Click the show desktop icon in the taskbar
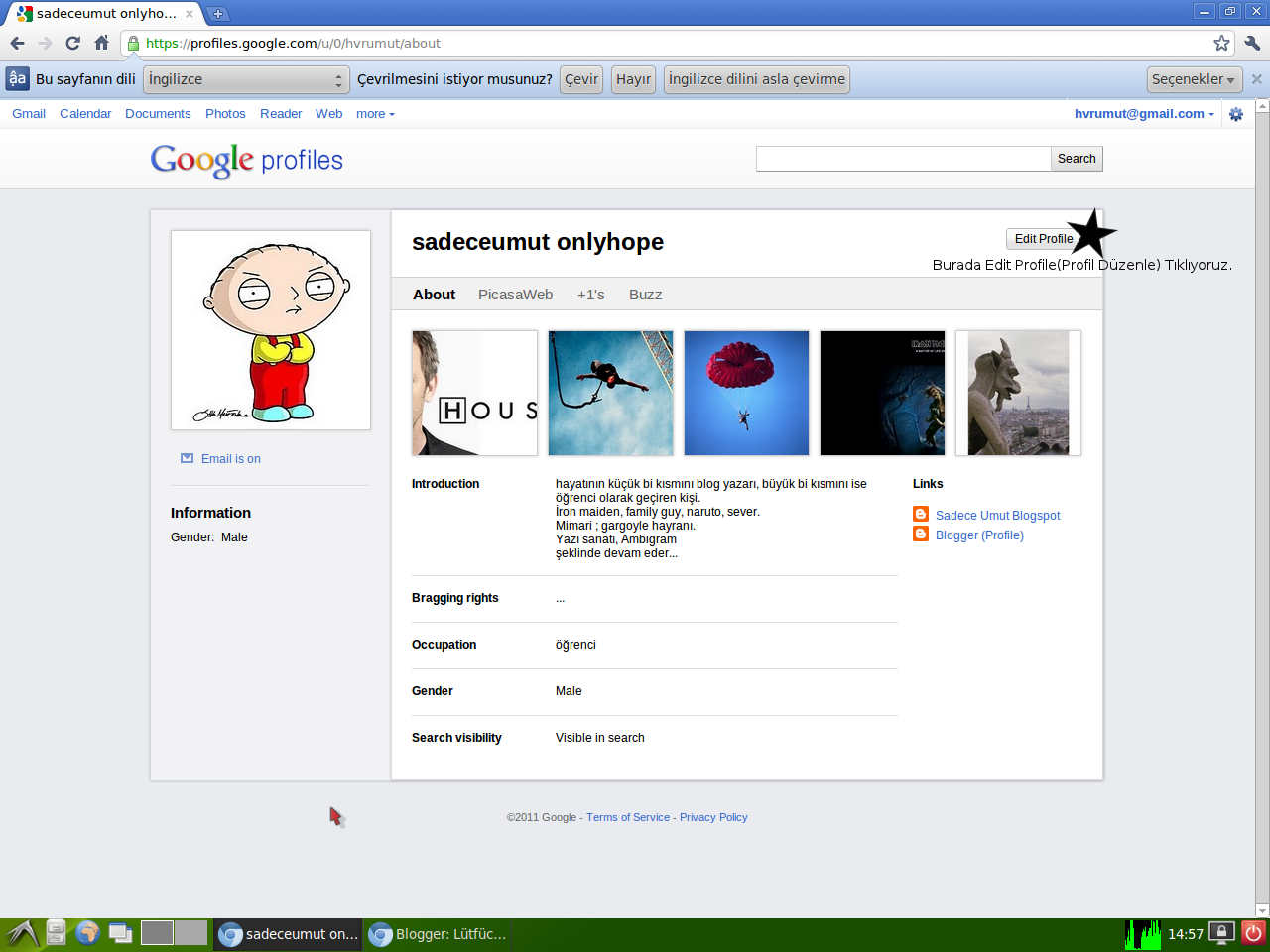Viewport: 1270px width, 952px height. (x=121, y=933)
